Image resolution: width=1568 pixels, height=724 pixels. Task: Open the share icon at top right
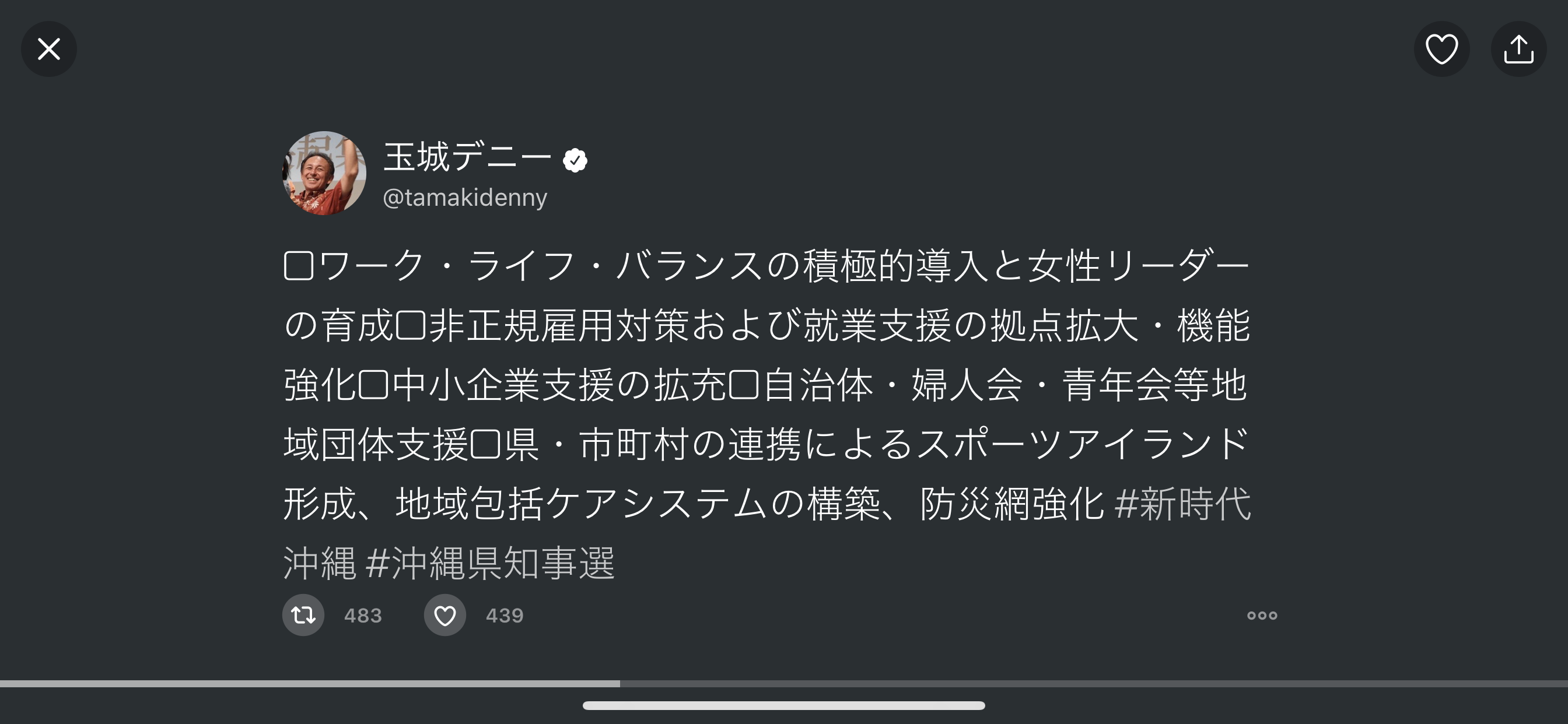click(1518, 48)
